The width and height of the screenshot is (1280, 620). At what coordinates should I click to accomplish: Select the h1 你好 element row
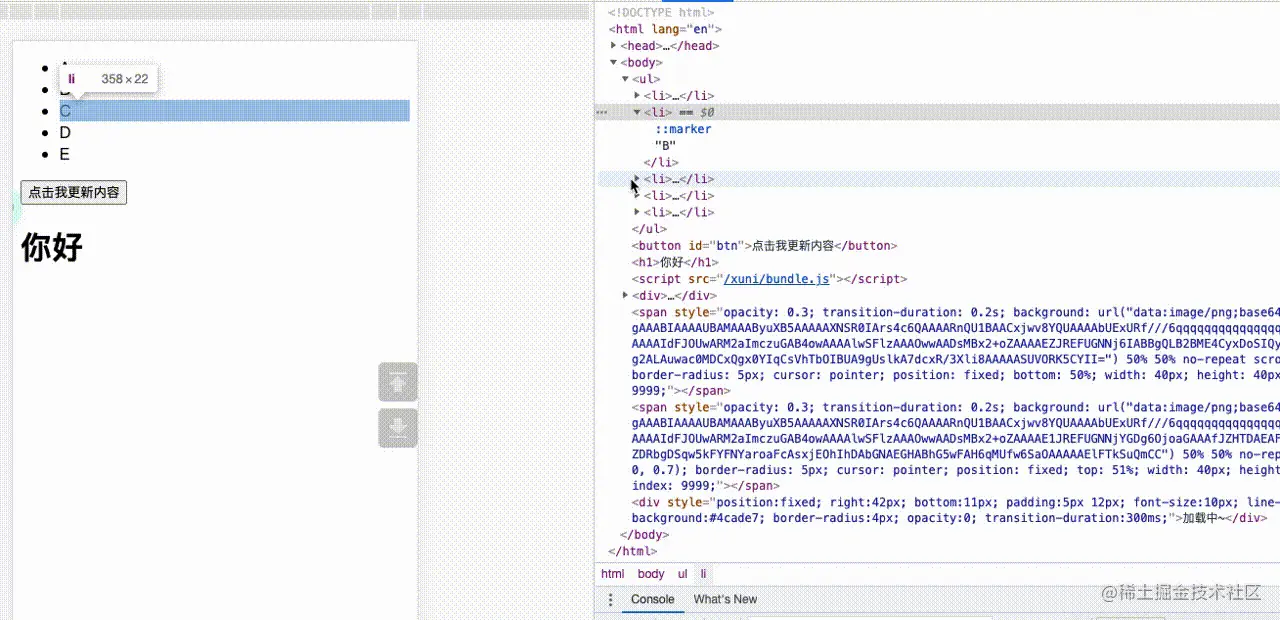click(x=675, y=262)
